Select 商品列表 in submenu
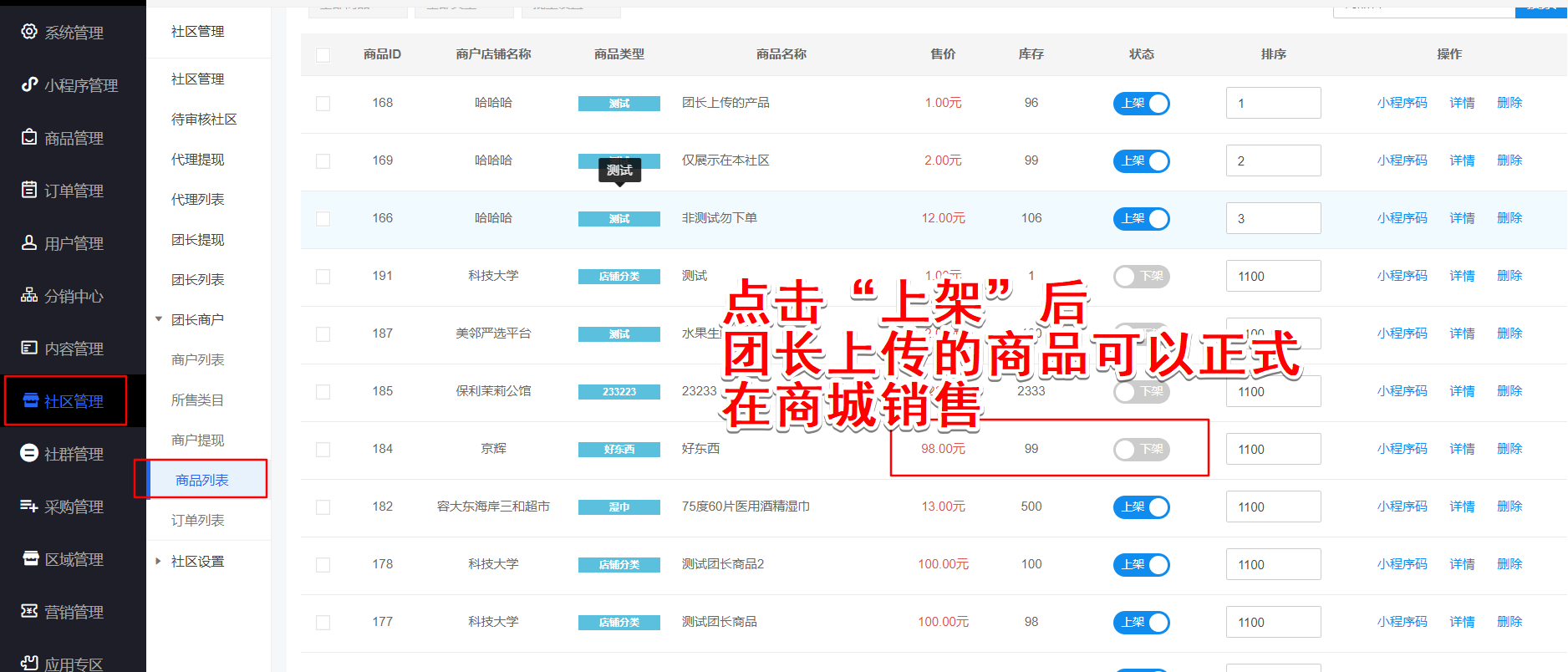The height and width of the screenshot is (672, 1568). point(202,480)
